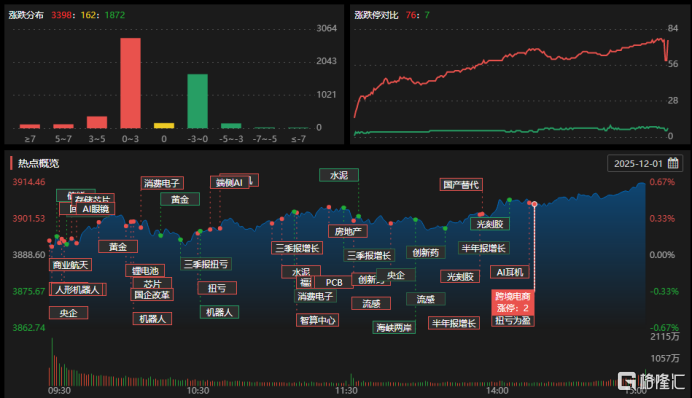Click the green 1872 decliners count

[x=115, y=15]
